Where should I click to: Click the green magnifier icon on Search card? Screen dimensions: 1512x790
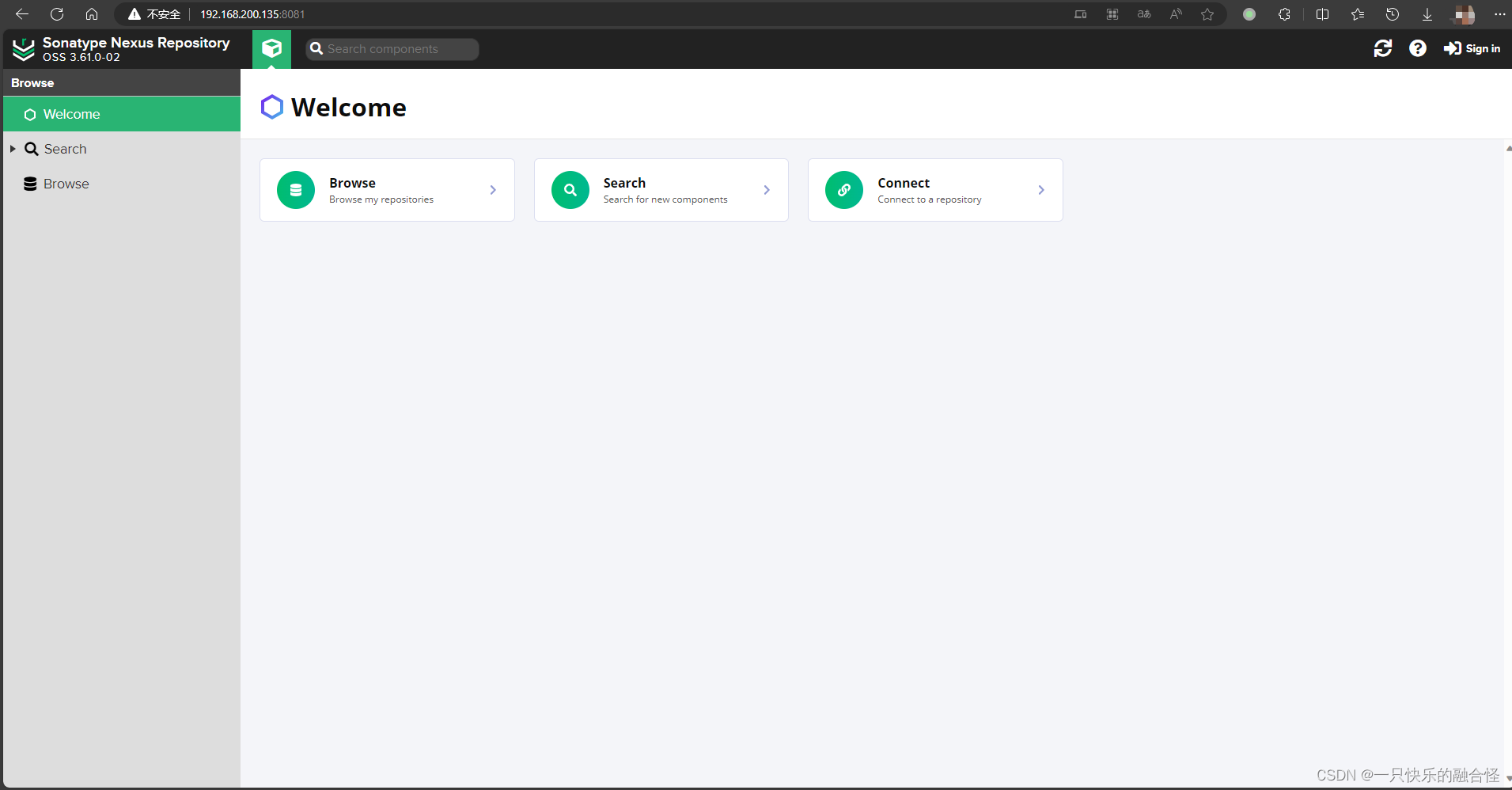pos(570,190)
